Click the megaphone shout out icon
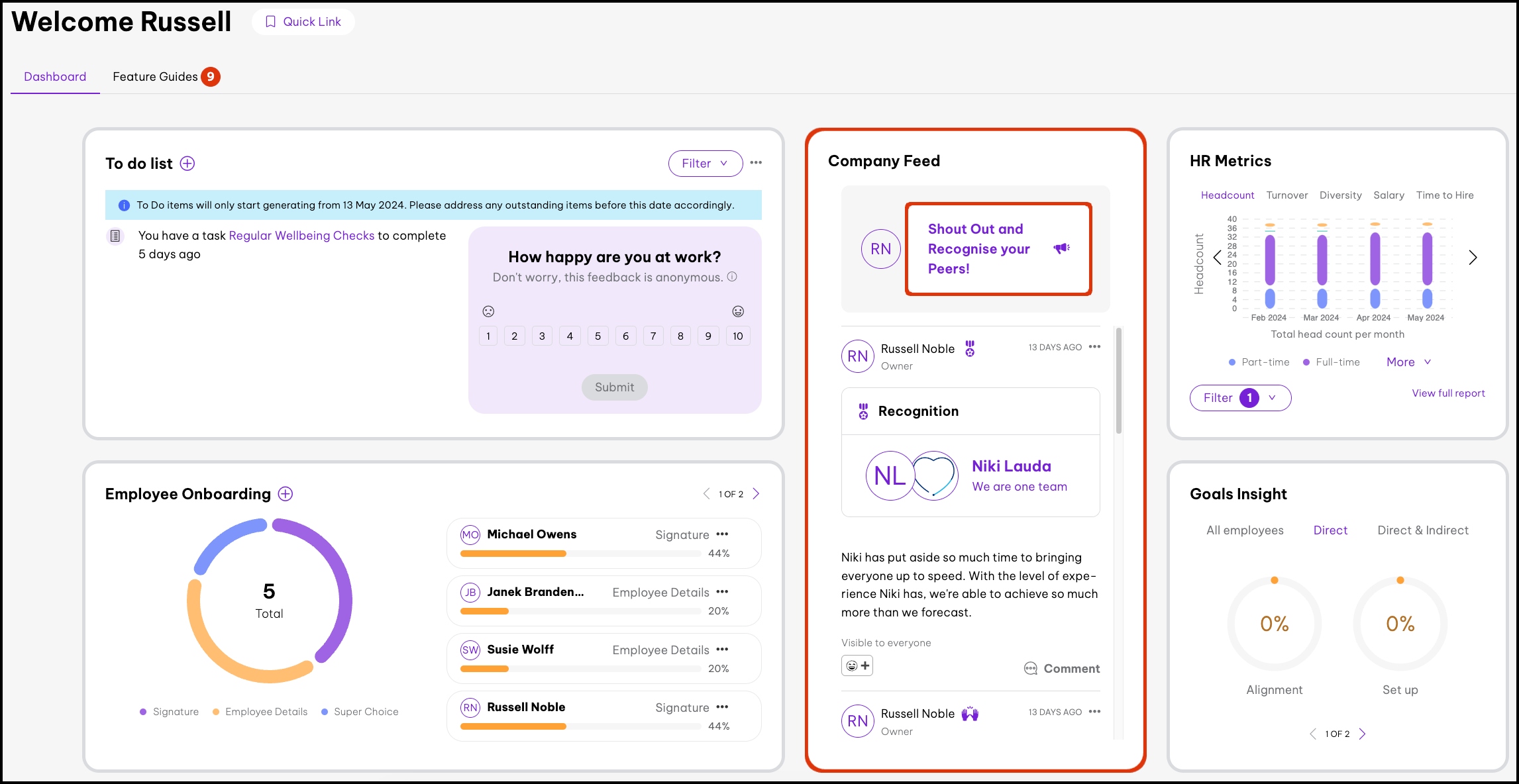 (x=1062, y=248)
